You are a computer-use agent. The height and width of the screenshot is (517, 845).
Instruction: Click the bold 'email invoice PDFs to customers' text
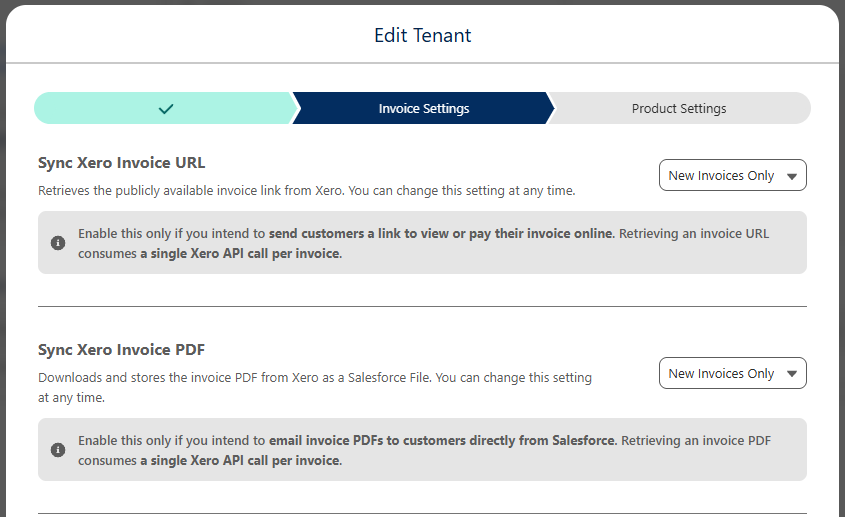click(x=442, y=440)
